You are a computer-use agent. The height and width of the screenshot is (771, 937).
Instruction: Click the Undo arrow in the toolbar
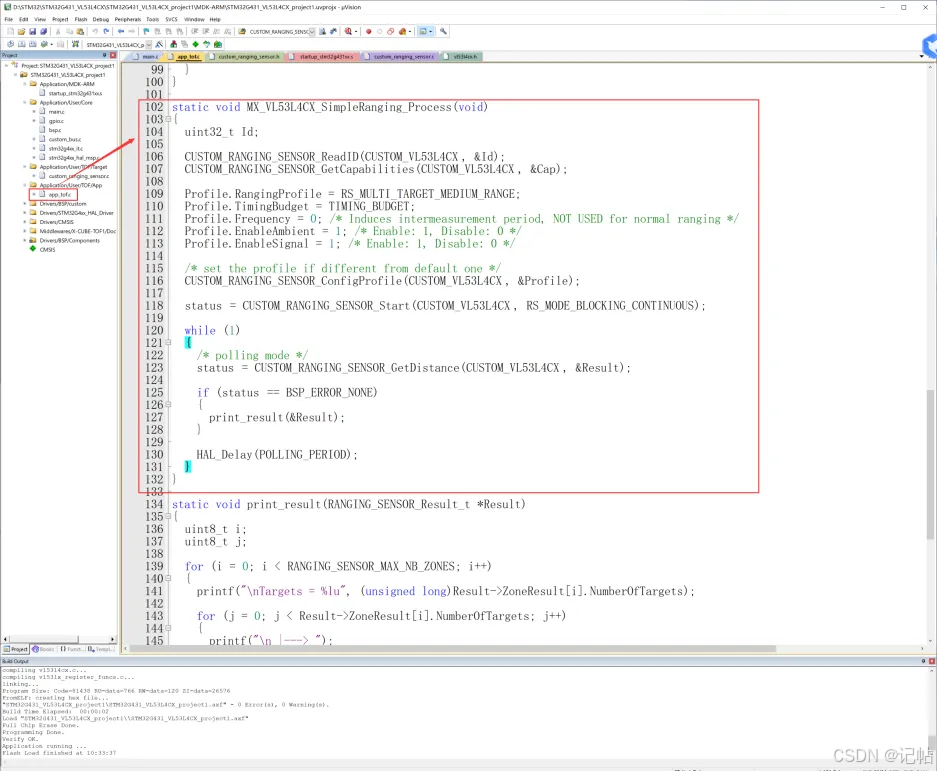point(94,31)
